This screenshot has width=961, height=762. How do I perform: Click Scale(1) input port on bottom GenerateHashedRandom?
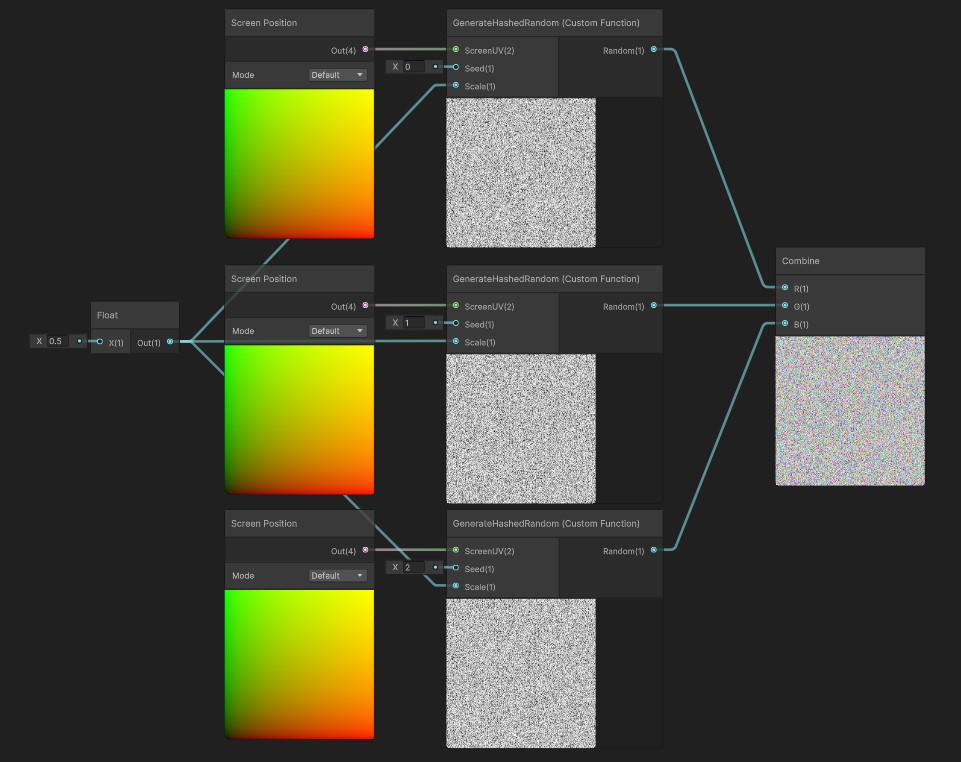(456, 586)
